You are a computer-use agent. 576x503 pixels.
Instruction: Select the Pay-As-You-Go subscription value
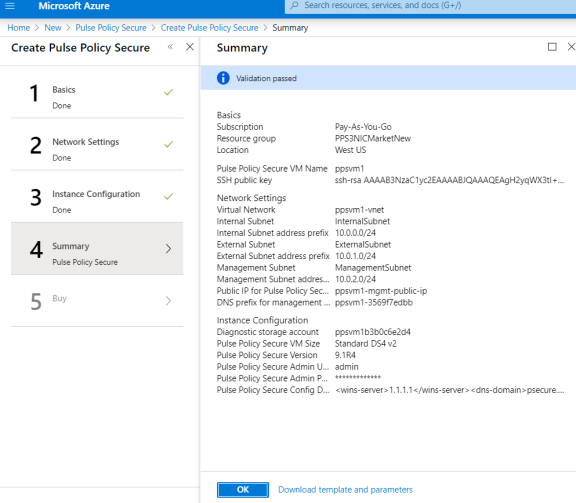point(363,127)
